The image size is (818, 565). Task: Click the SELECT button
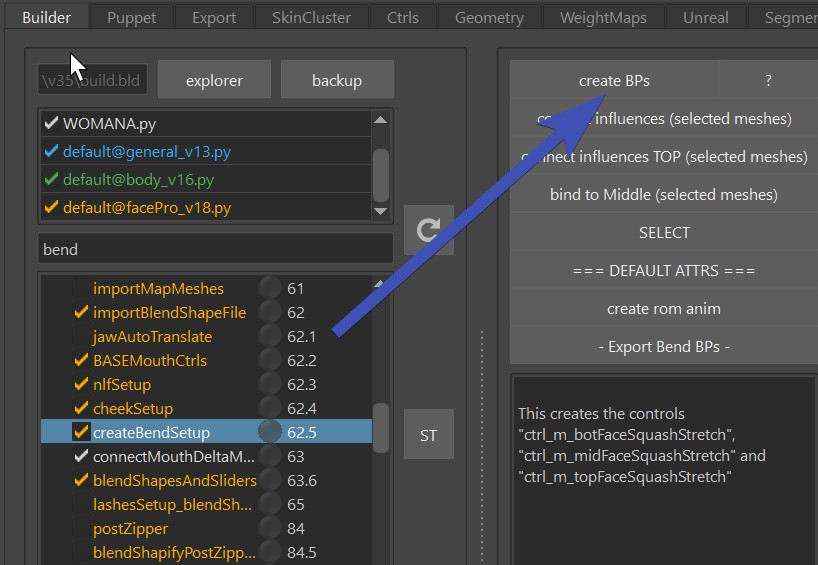coord(664,232)
